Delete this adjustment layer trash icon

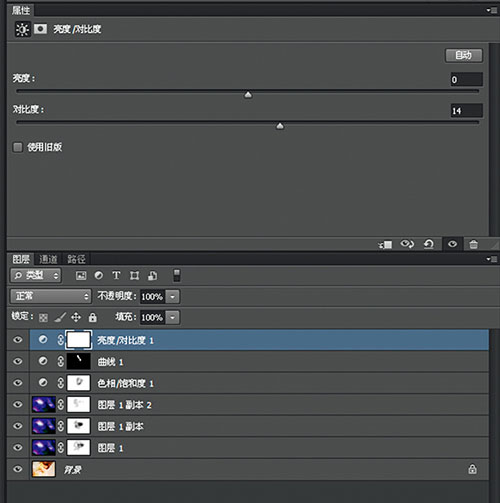tap(473, 244)
